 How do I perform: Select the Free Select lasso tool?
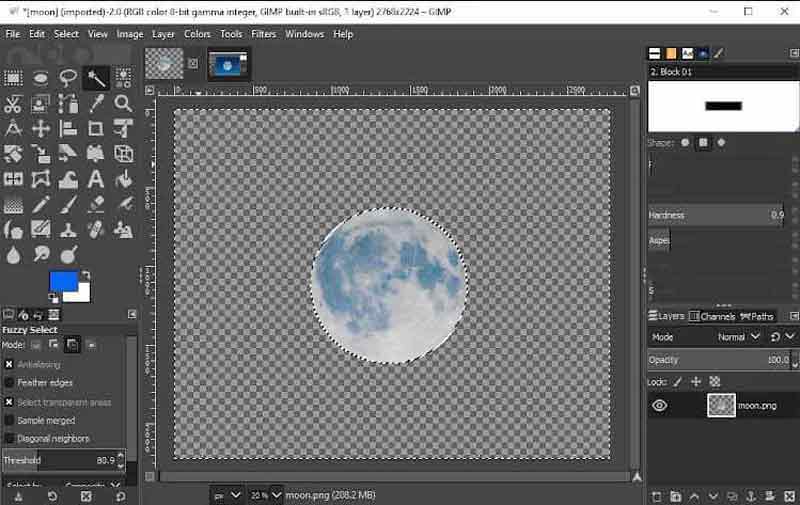68,77
